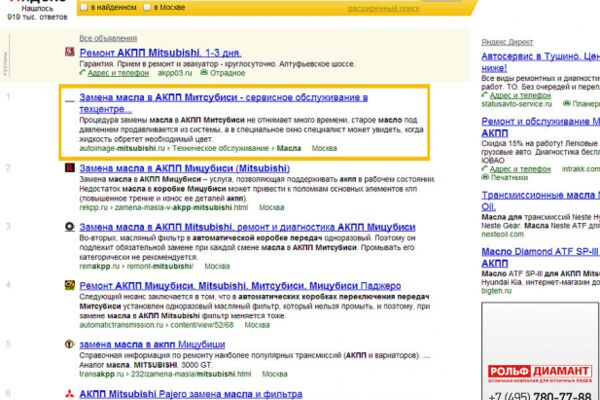Click automatictransmission.ru green URL
This screenshot has height=400, width=600.
[x=157, y=325]
